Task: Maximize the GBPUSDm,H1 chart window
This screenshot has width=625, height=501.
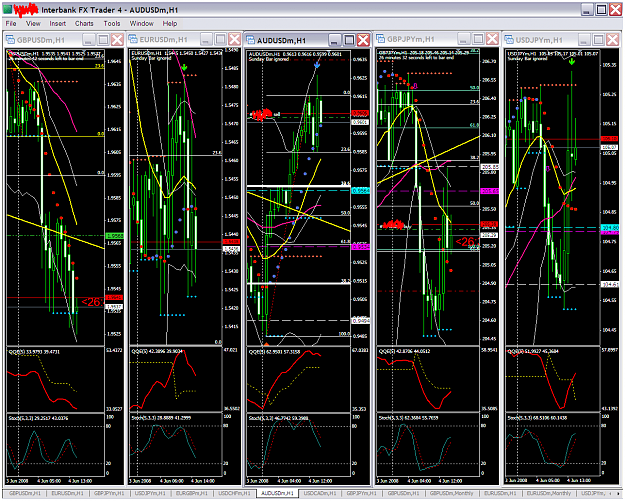Action: [103, 40]
